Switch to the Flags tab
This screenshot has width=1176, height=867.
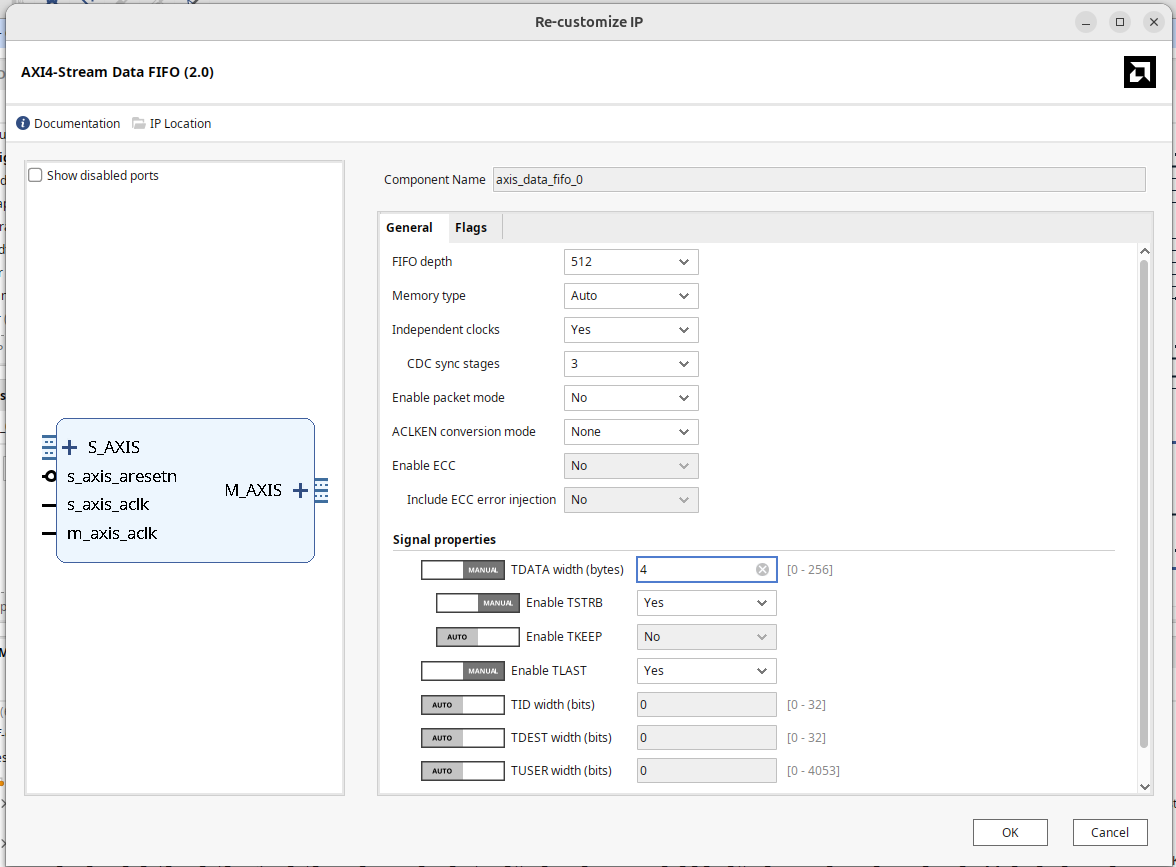click(x=471, y=228)
